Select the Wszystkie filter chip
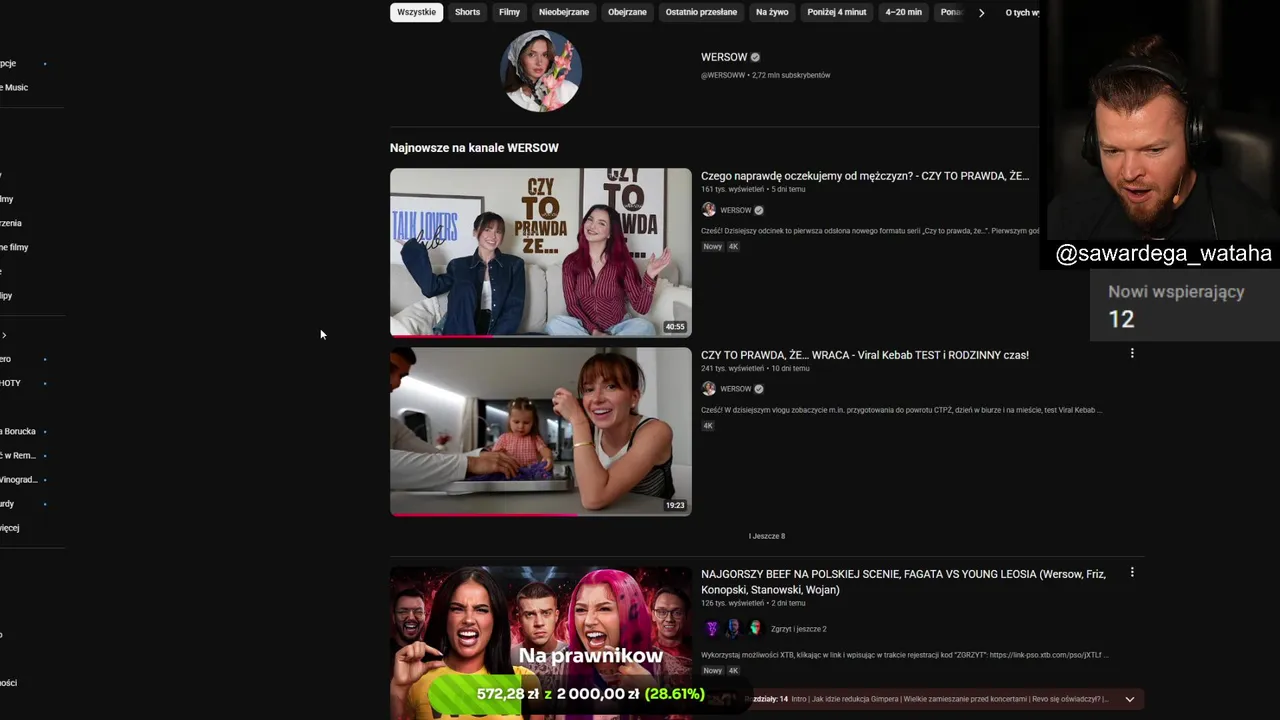This screenshot has height=720, width=1280. click(416, 12)
